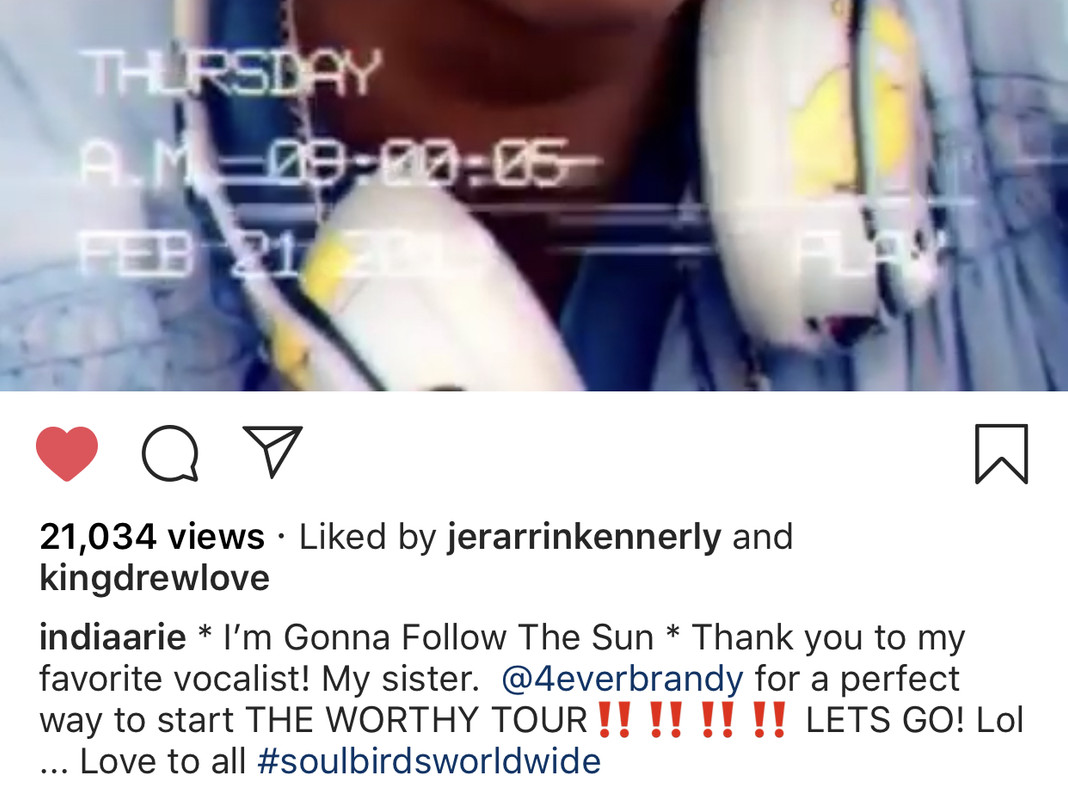Image resolution: width=1068 pixels, height=800 pixels.
Task: Visit the indiaarie profile from the caption
Action: pyautogui.click(x=112, y=637)
